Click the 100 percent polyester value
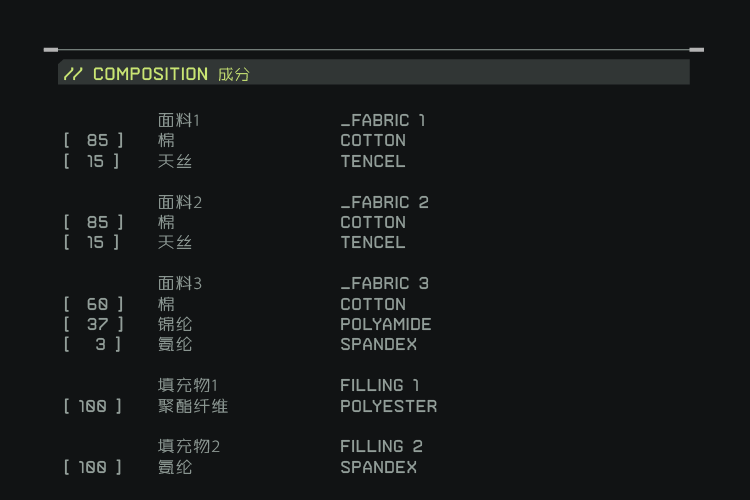 click(x=93, y=406)
